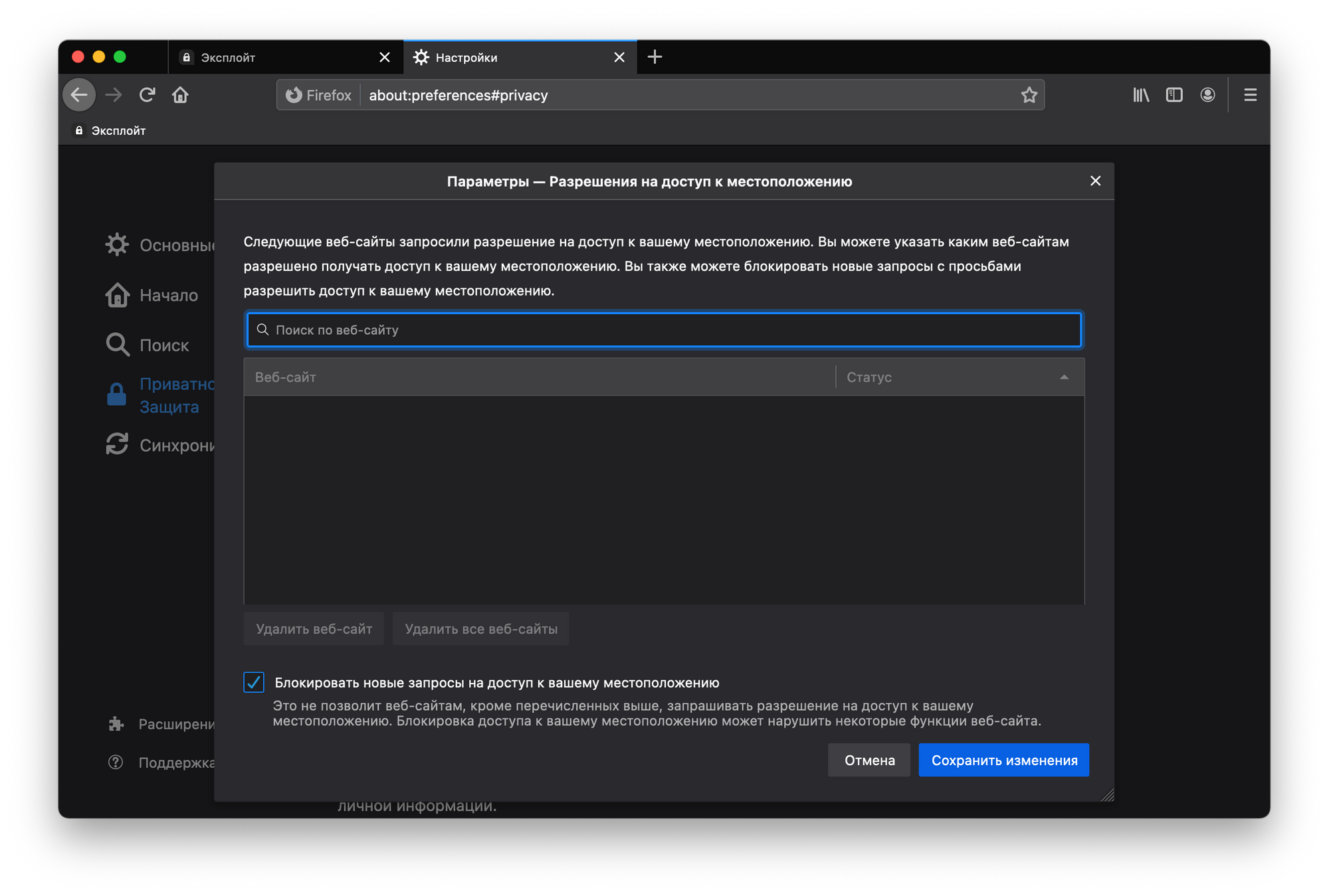Screen dimensions: 1329x896
Task: Open a new tab with the plus button
Action: point(655,57)
